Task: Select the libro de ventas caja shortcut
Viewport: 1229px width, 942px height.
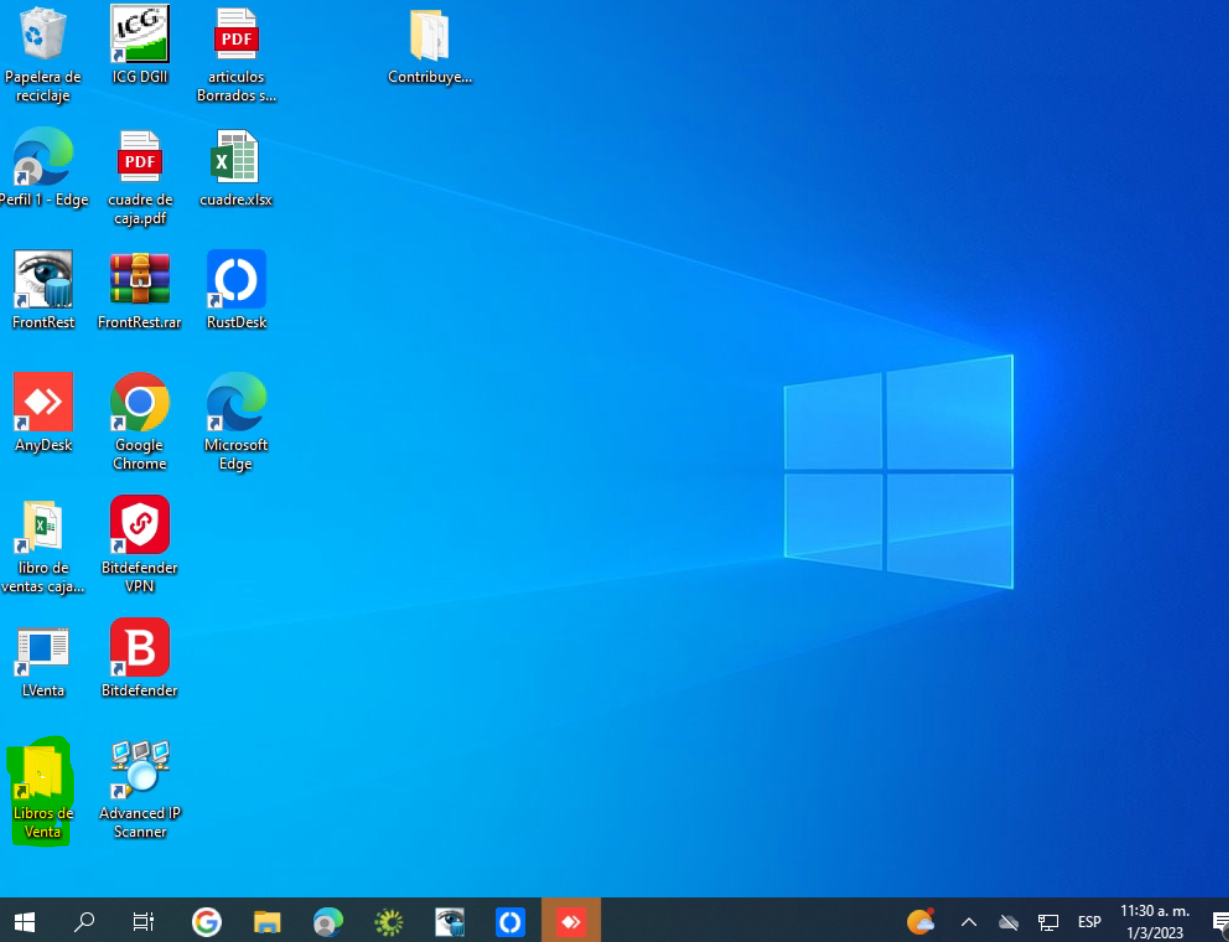Action: tap(43, 546)
